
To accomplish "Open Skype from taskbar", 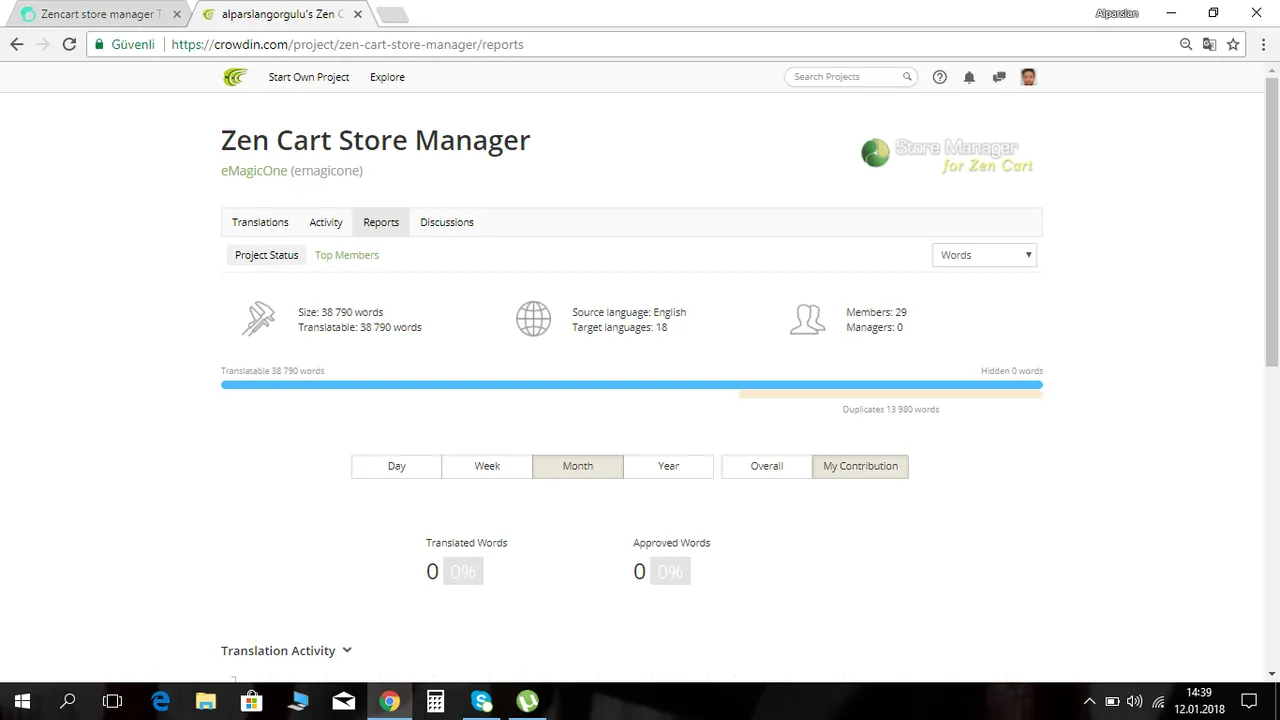I will 482,701.
